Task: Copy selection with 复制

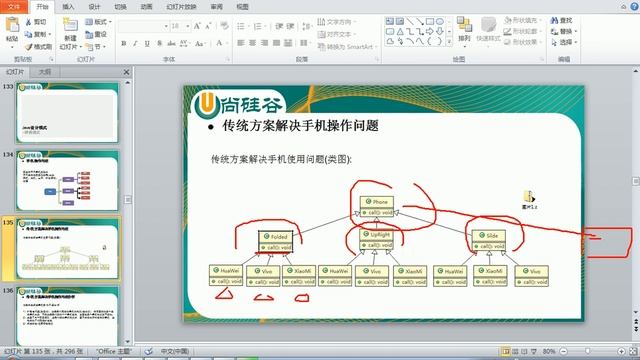Action: pos(38,34)
